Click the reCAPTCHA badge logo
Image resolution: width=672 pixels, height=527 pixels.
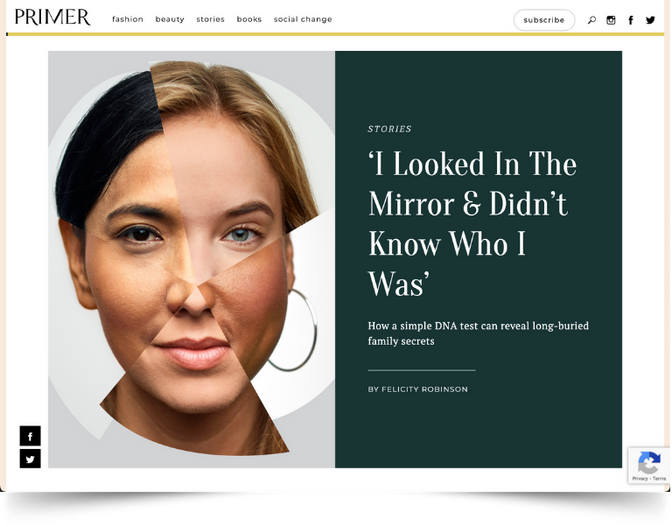[649, 462]
